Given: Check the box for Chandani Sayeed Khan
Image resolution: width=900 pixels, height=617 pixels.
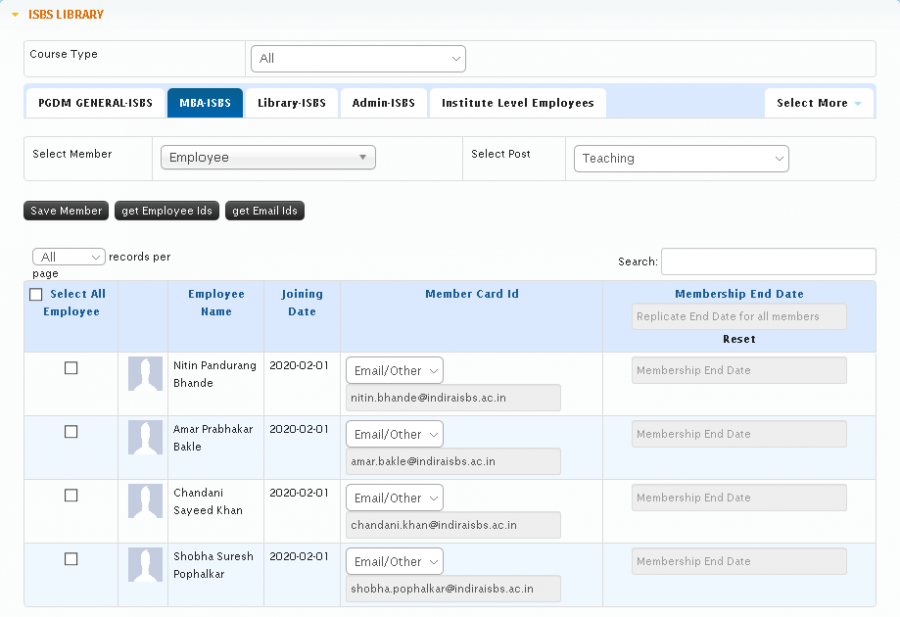Looking at the screenshot, I should coord(71,495).
